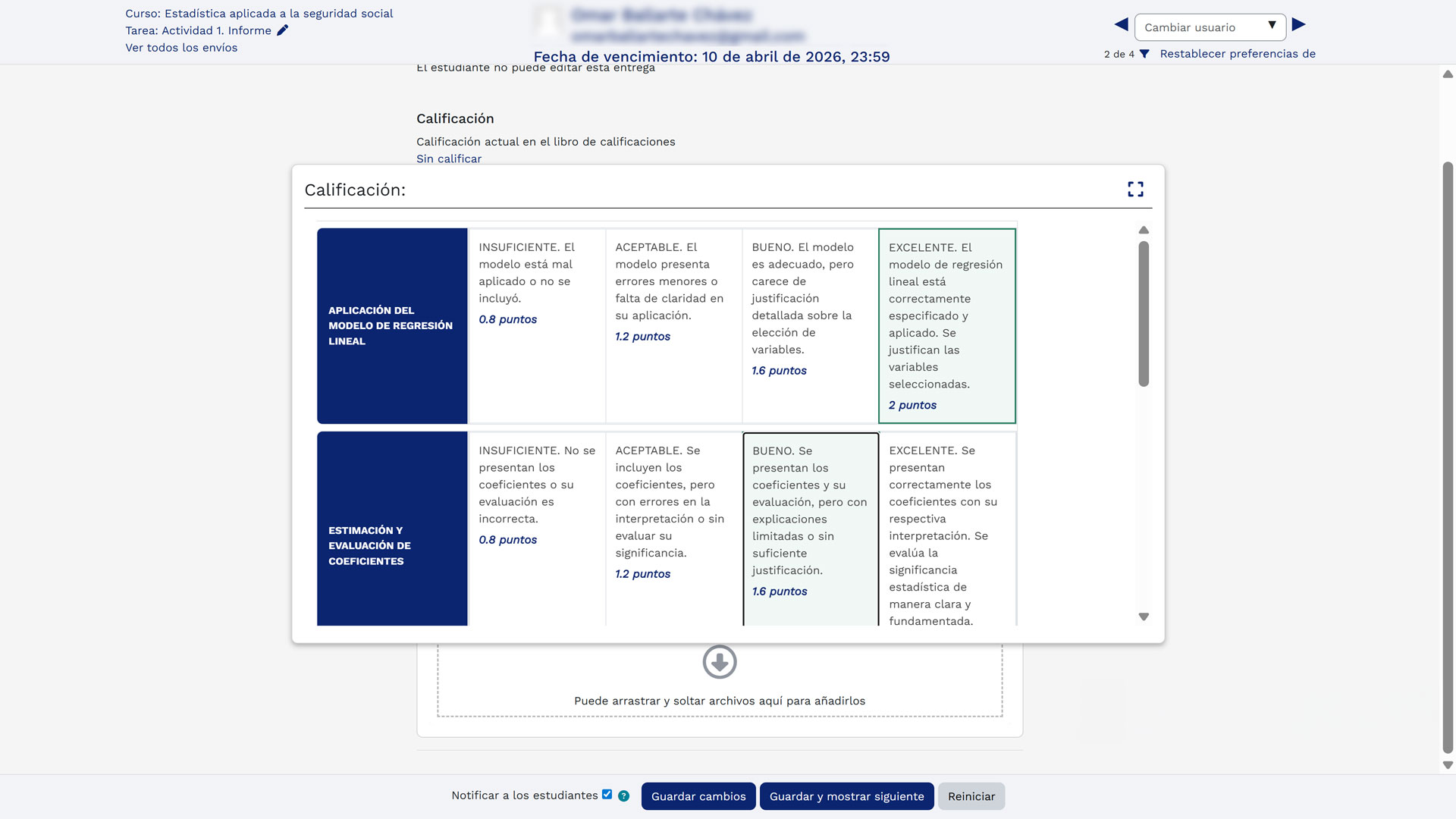Screen dimensions: 1456x819
Task: Open the filter icon next to "2 de 4"
Action: (x=1144, y=54)
